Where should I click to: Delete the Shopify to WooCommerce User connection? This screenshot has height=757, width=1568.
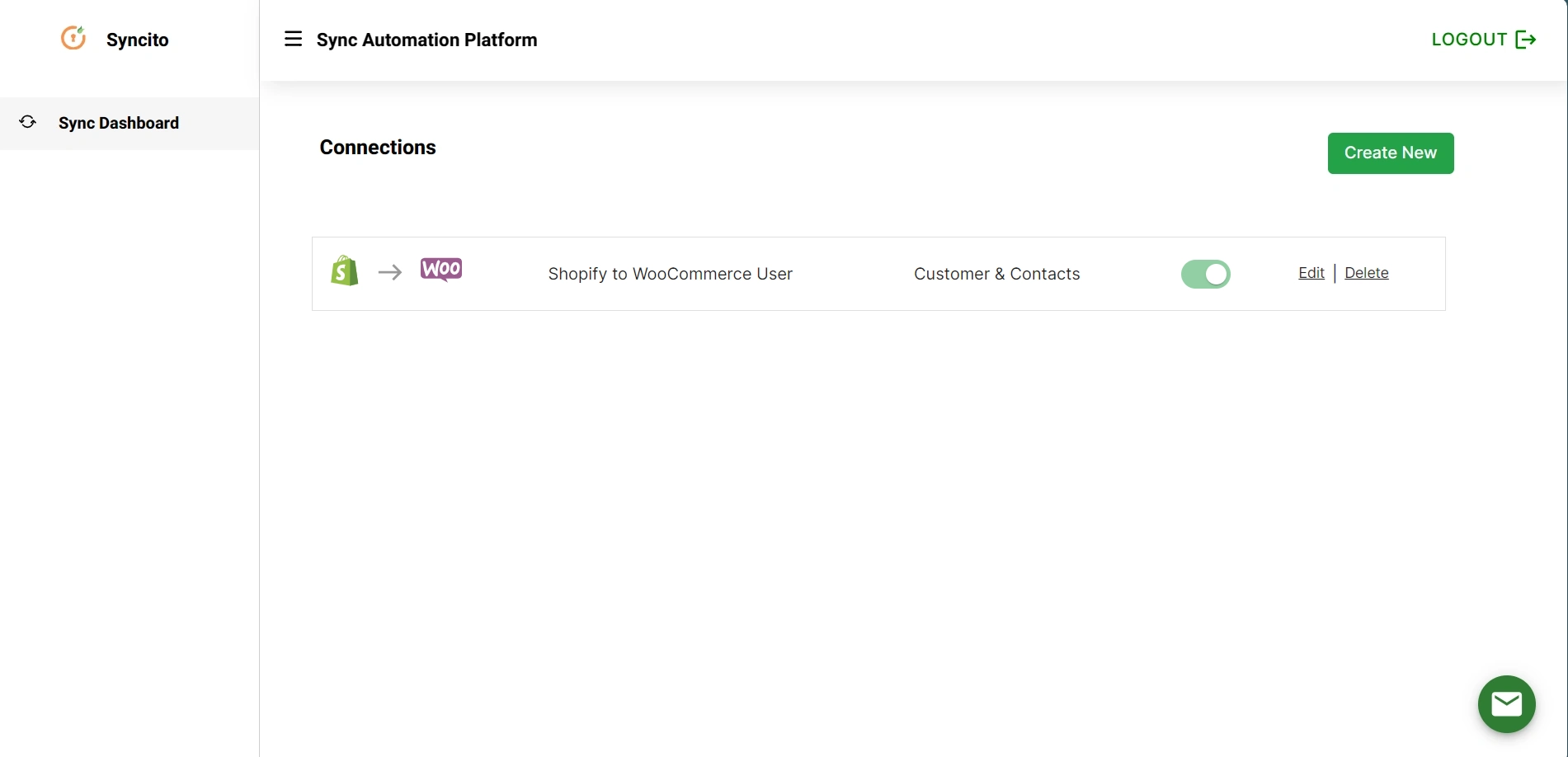click(x=1366, y=272)
